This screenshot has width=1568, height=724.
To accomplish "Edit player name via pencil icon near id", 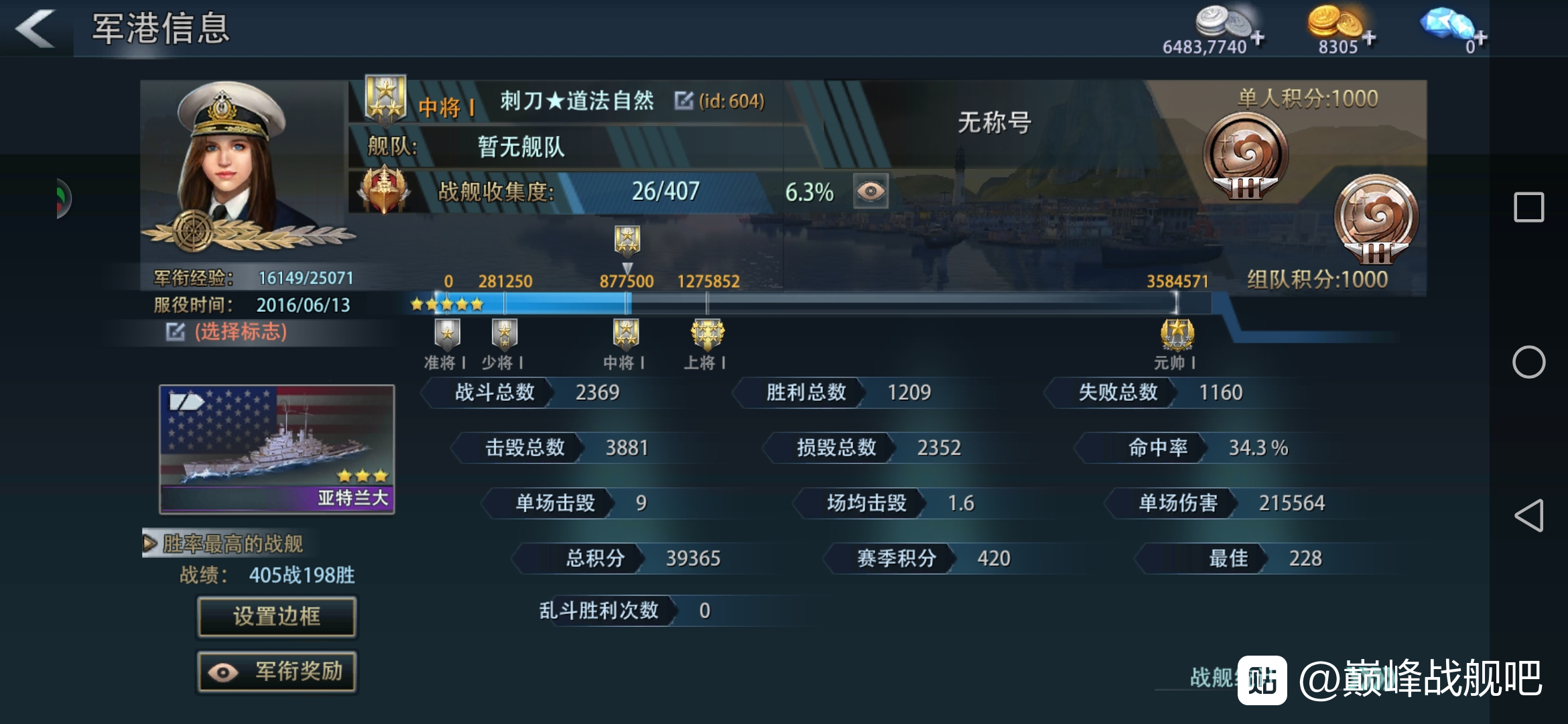I will pos(683,101).
